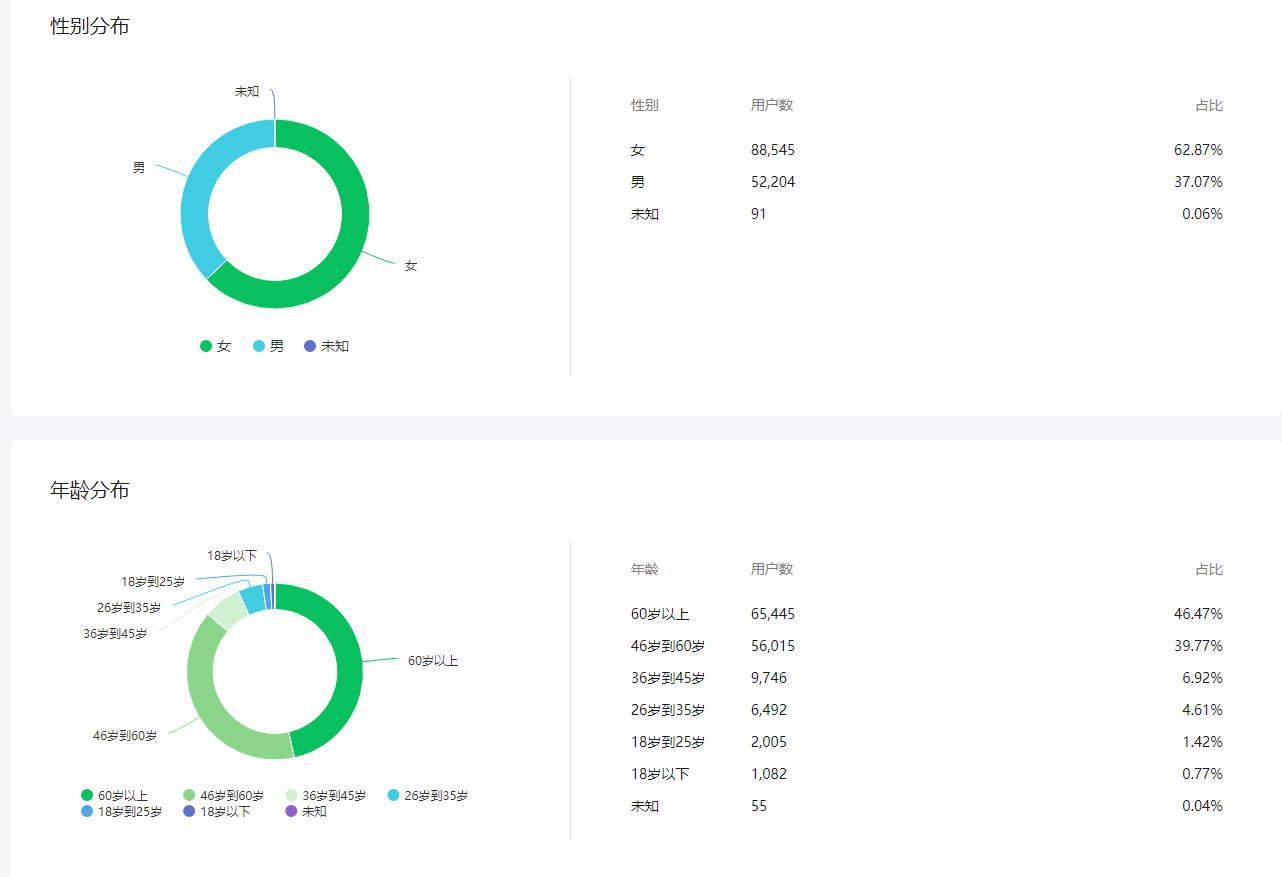Toggle the cyan 男 legend item in gender chart
The image size is (1282, 877).
coord(268,346)
